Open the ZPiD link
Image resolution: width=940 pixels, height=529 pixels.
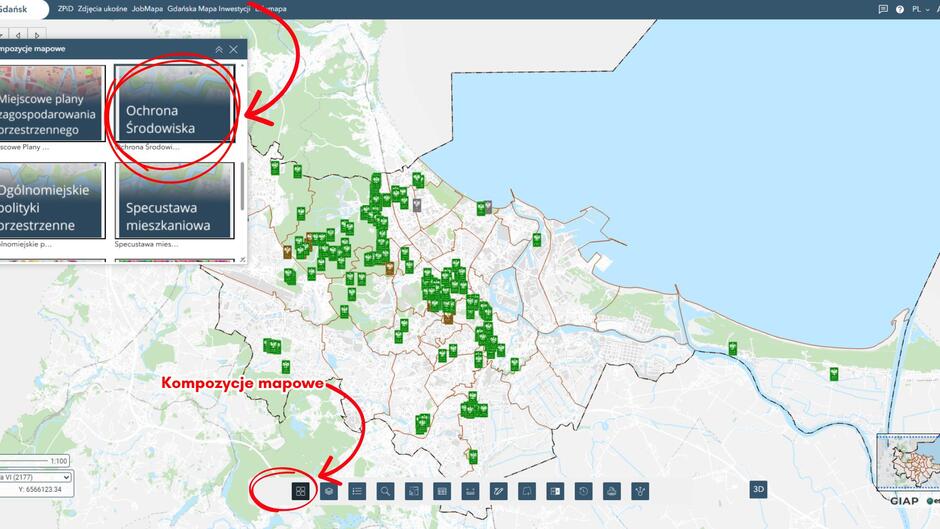(65, 9)
